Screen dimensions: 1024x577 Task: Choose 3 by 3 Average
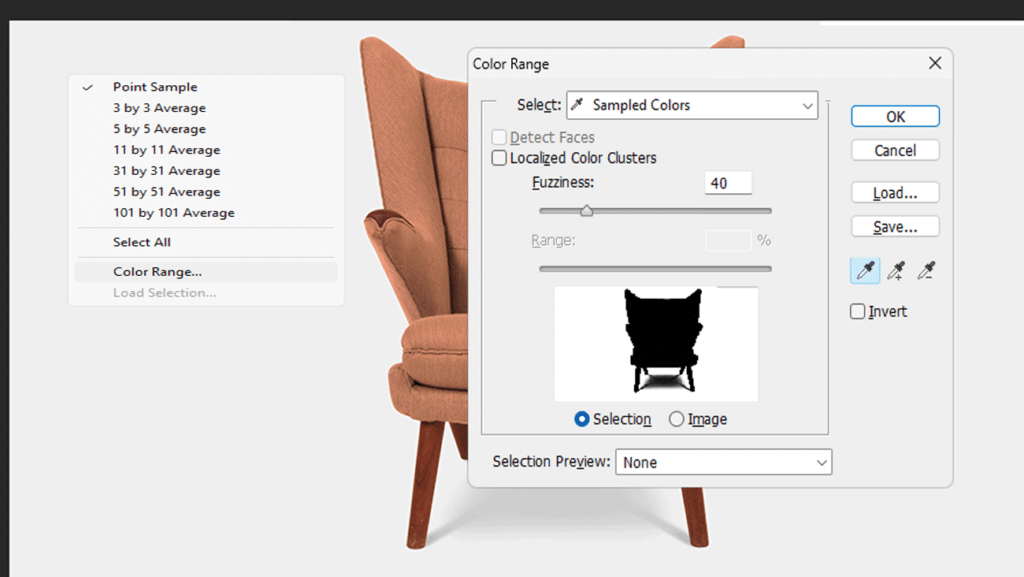206,108
